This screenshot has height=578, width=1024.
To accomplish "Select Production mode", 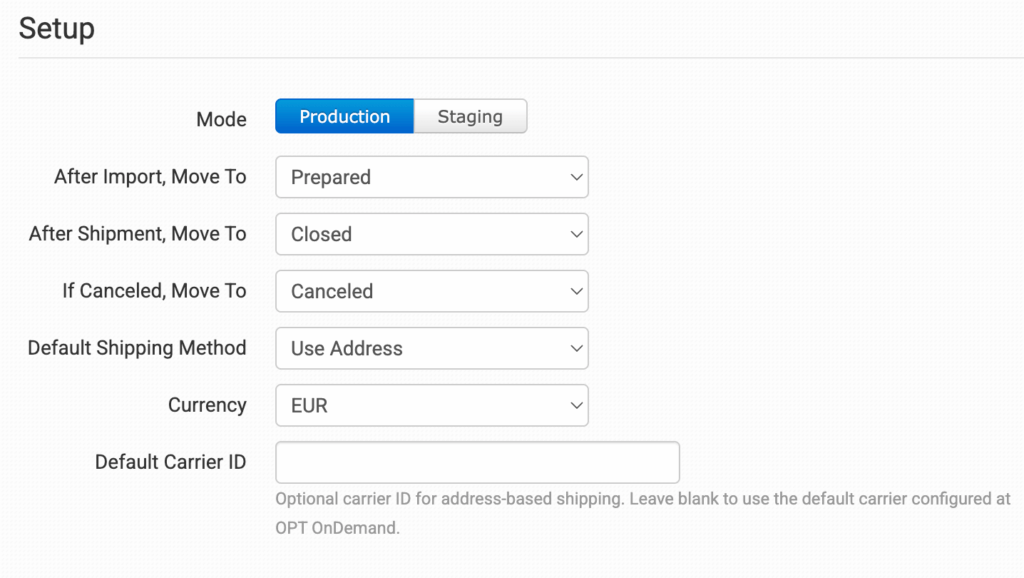I will (x=344, y=116).
